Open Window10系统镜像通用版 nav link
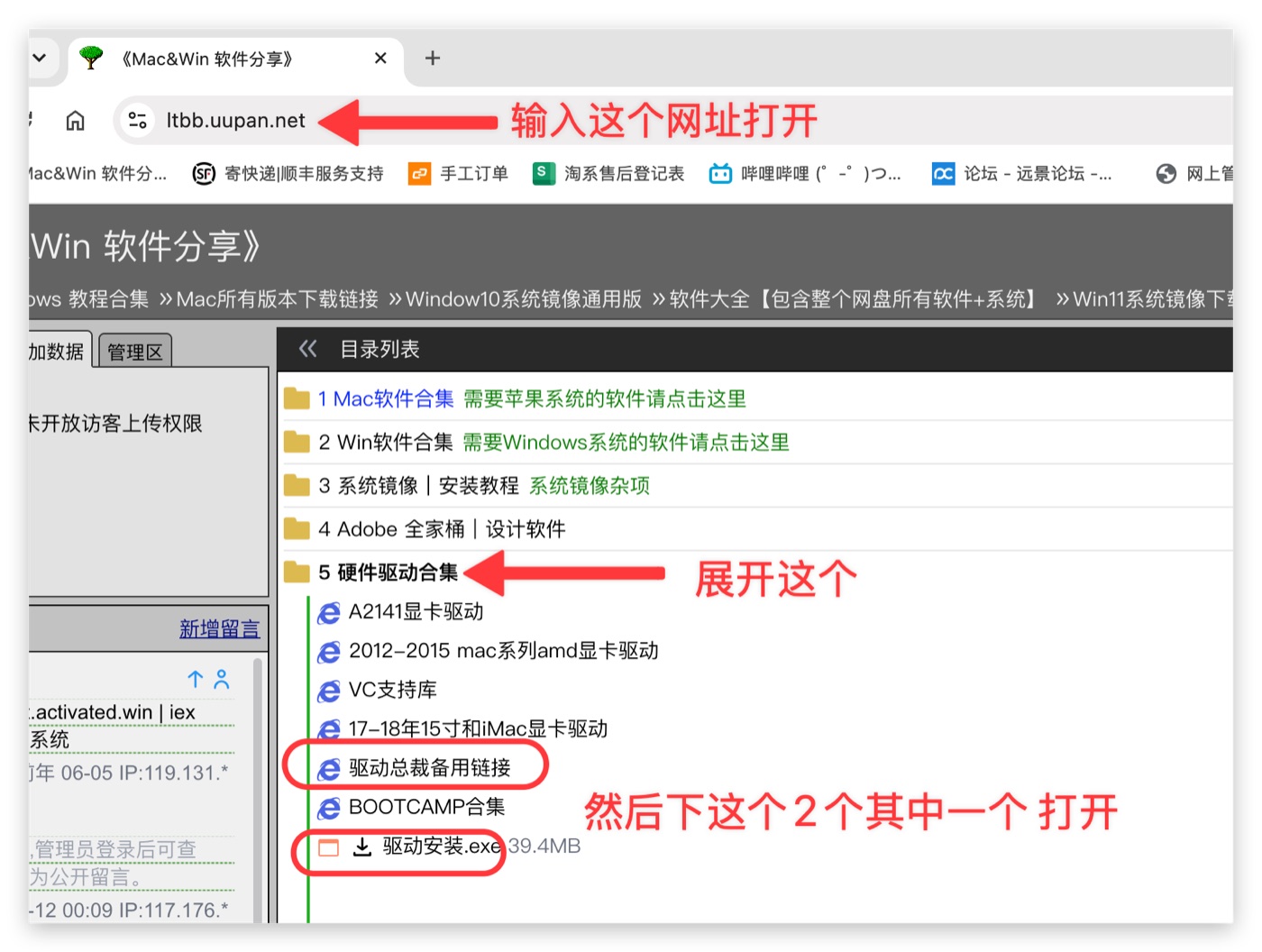The image size is (1262, 952). (524, 299)
